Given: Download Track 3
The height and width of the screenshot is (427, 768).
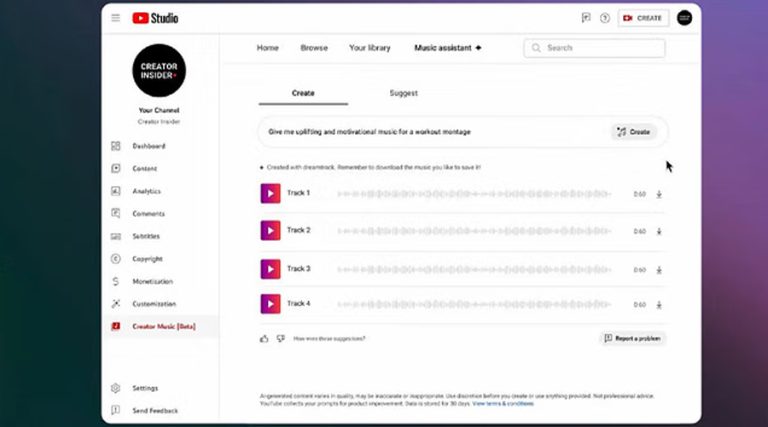Looking at the screenshot, I should [x=659, y=270].
